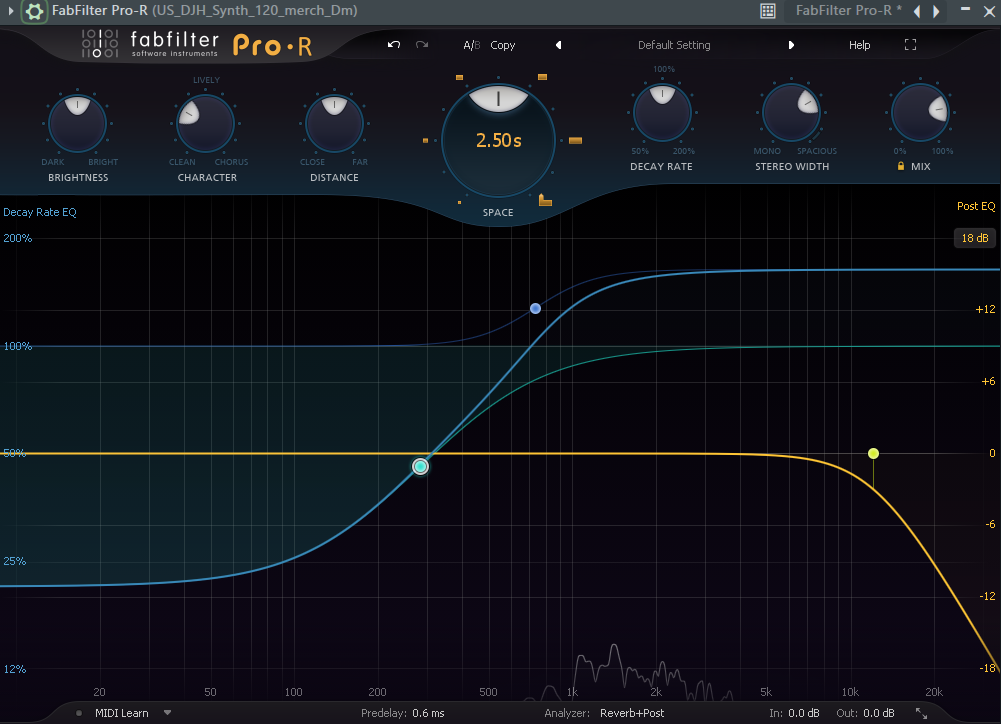Click the Brightness knob
This screenshot has width=1001, height=724.
click(77, 123)
